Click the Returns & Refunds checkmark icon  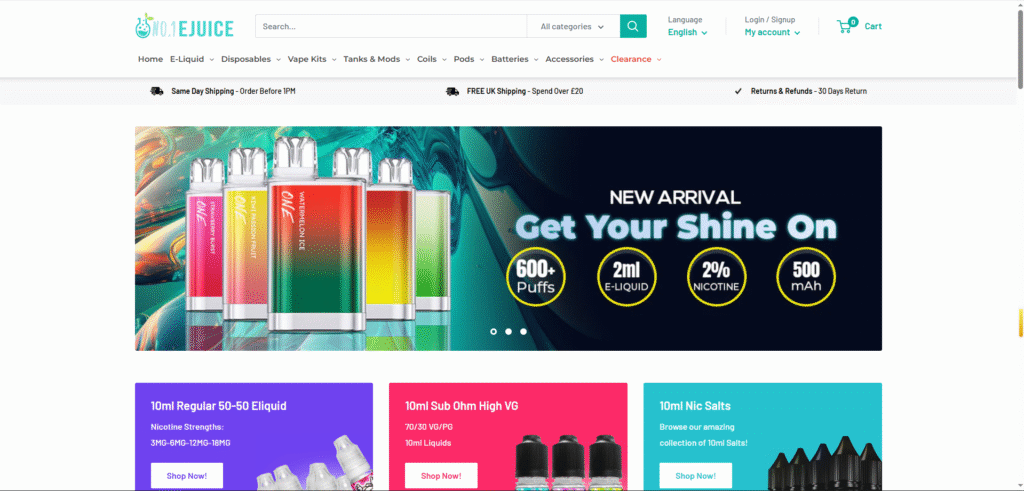click(738, 91)
